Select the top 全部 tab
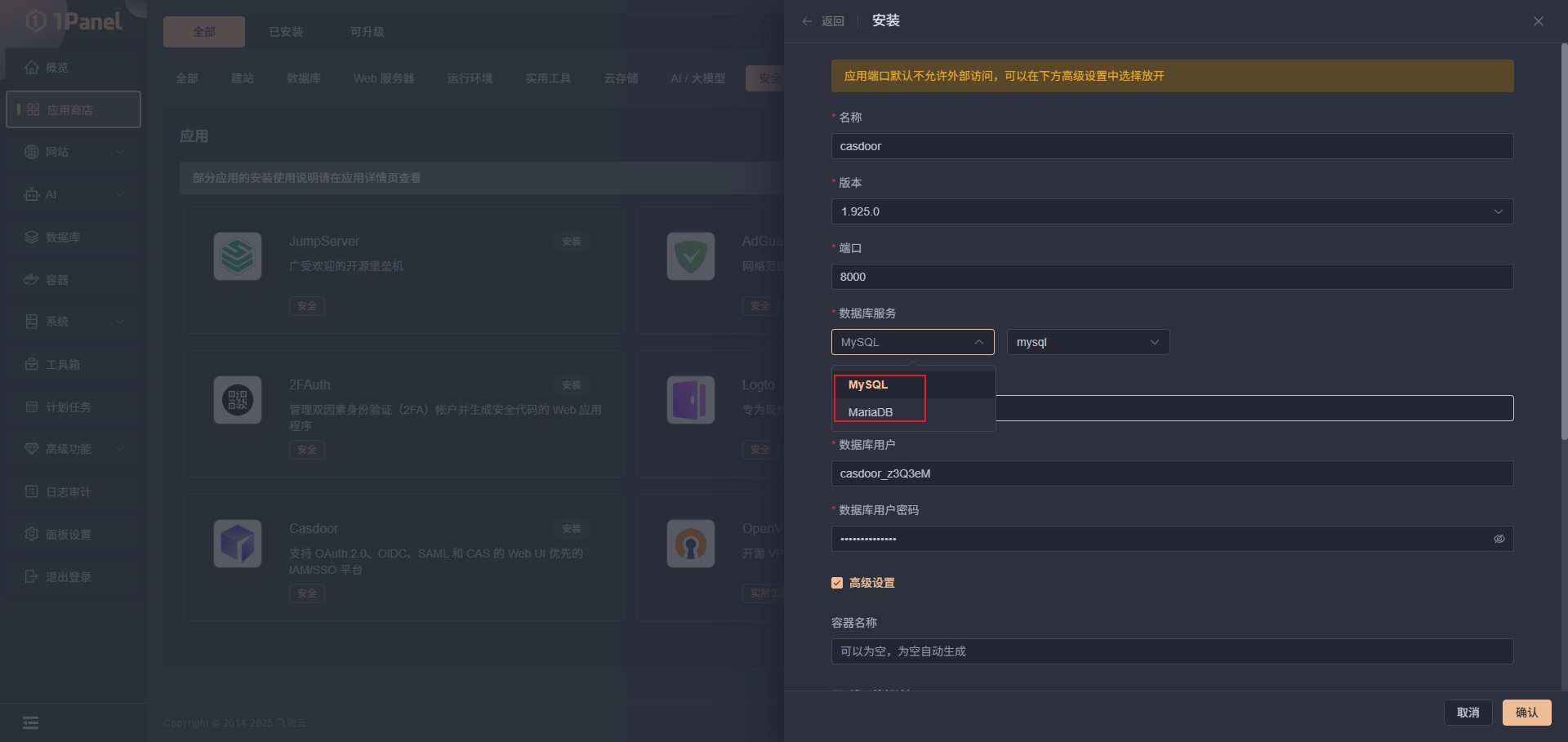This screenshot has height=742, width=1568. 204,32
